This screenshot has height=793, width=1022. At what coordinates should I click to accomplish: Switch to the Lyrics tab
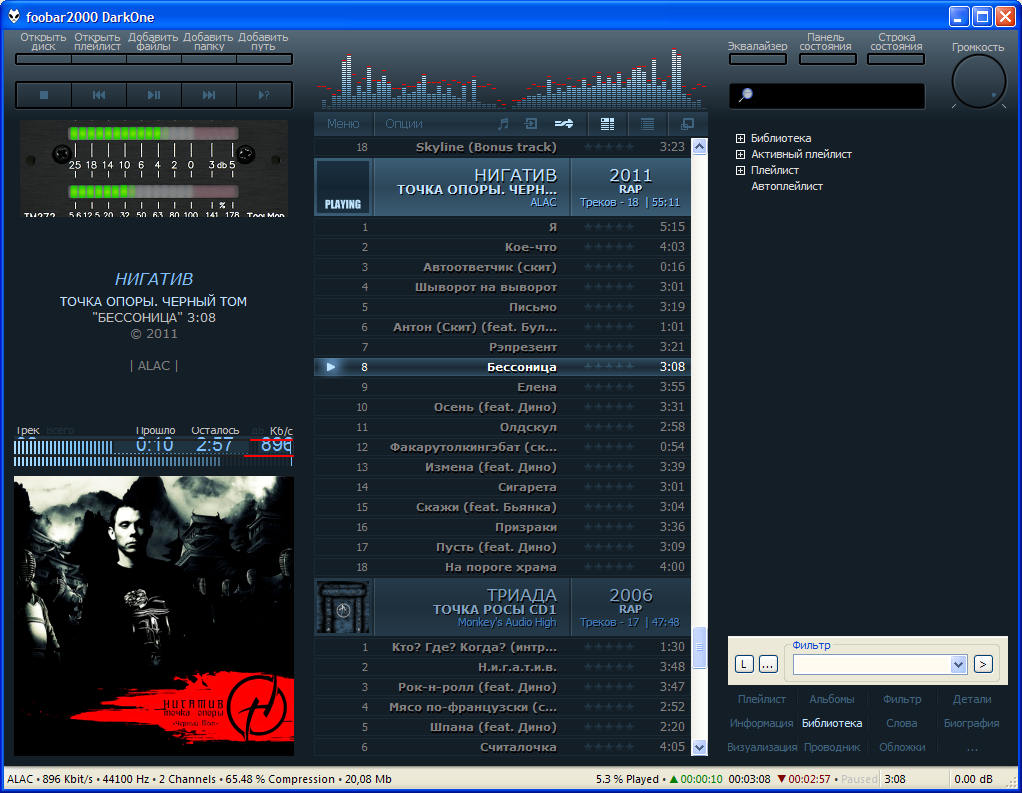point(902,723)
